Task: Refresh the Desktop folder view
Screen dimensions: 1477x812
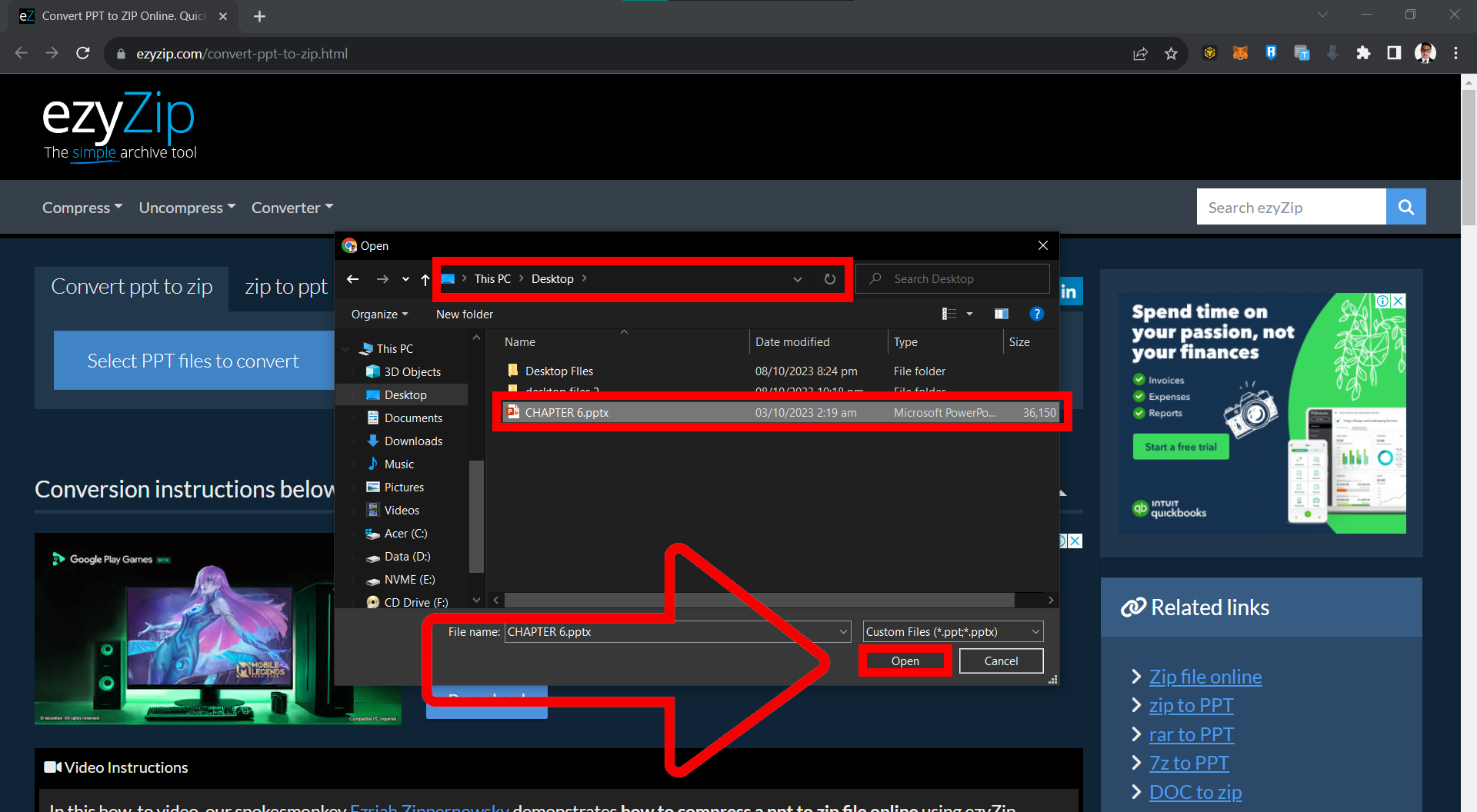Action: pos(830,278)
